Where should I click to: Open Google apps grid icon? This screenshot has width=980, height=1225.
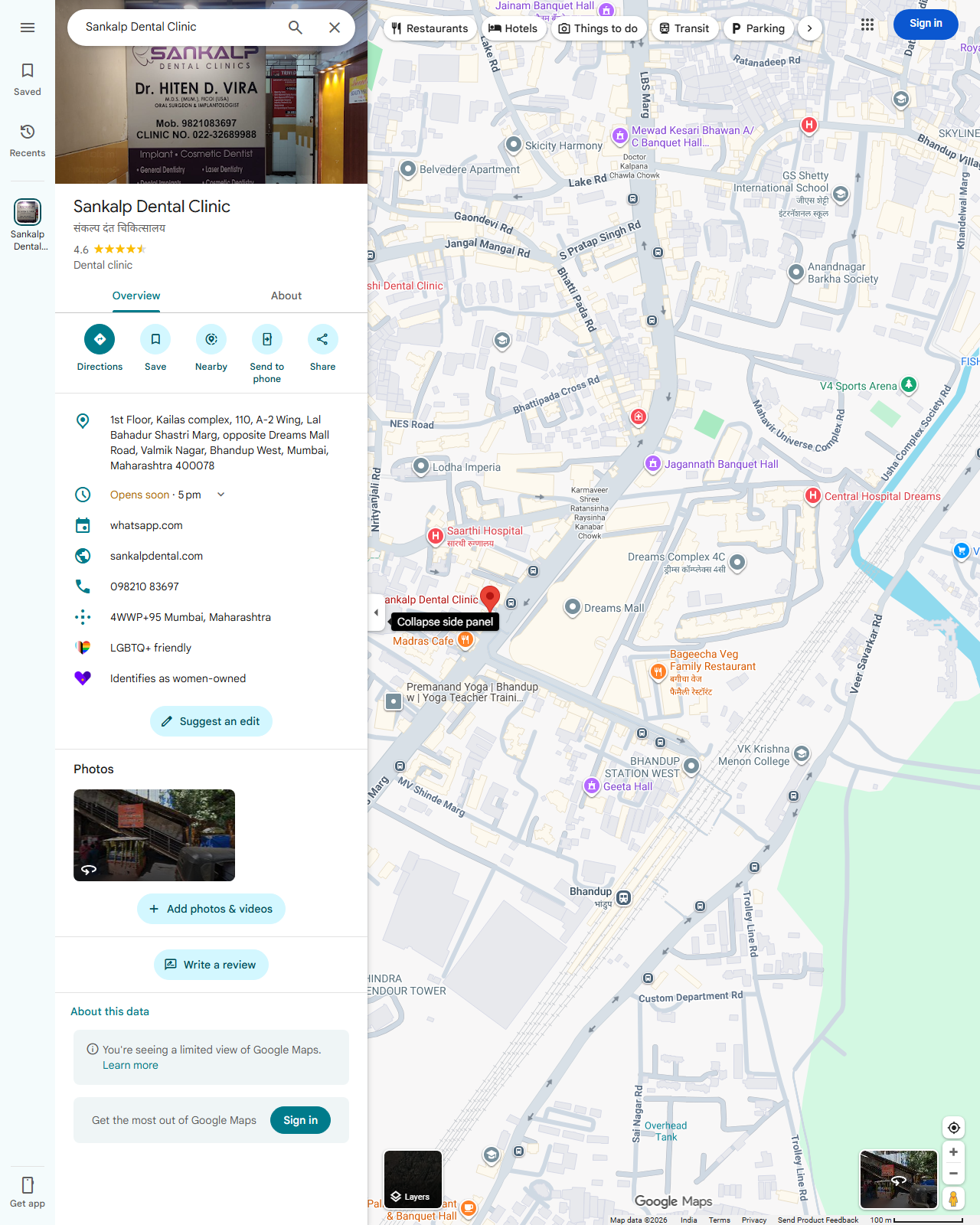tap(867, 24)
